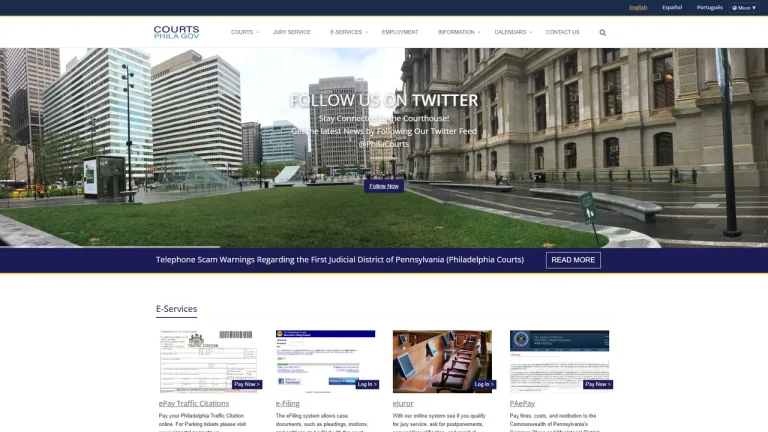
Task: Click the e-Filing screenshot thumbnail
Action: click(x=325, y=361)
